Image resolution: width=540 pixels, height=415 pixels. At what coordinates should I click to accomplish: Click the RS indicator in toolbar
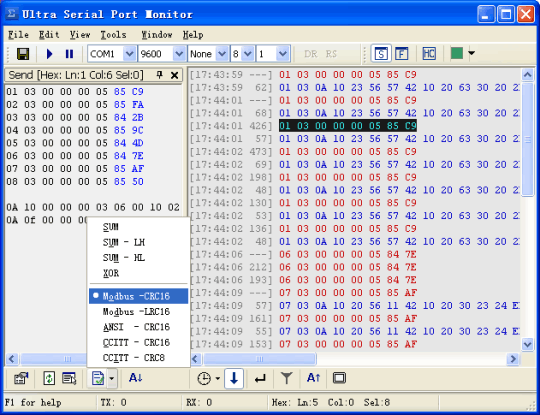(331, 54)
